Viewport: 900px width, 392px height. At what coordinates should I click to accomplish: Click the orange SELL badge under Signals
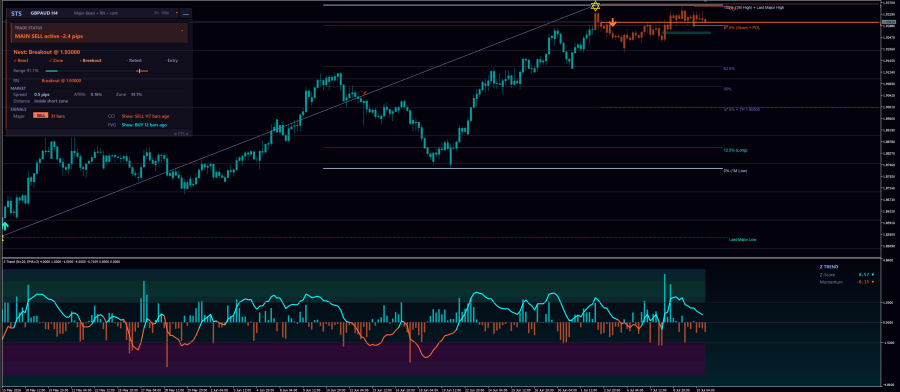[40, 116]
